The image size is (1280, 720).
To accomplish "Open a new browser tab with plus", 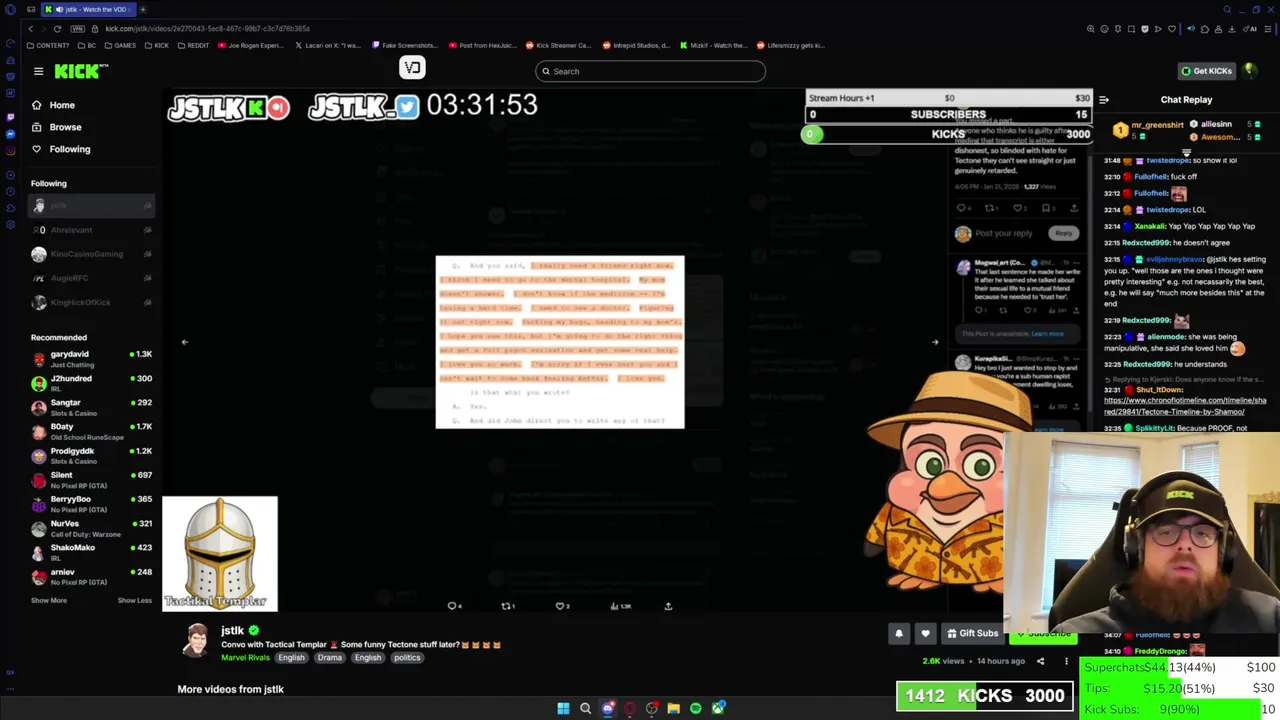I will tap(143, 9).
